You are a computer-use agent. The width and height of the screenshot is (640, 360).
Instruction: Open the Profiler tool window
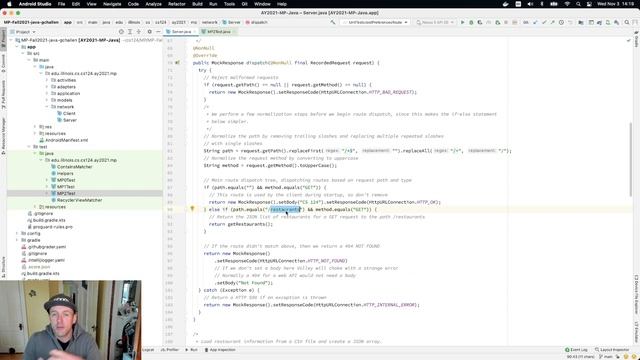coord(170,350)
